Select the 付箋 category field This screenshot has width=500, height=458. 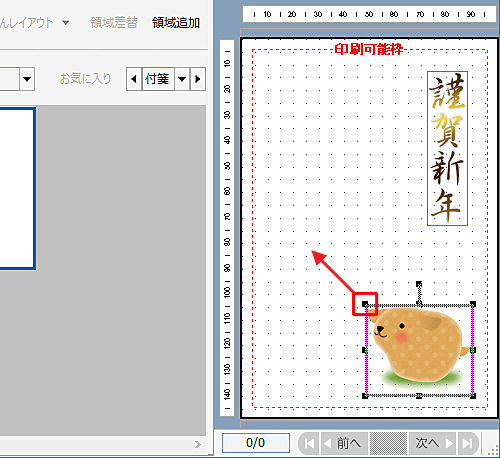point(158,79)
